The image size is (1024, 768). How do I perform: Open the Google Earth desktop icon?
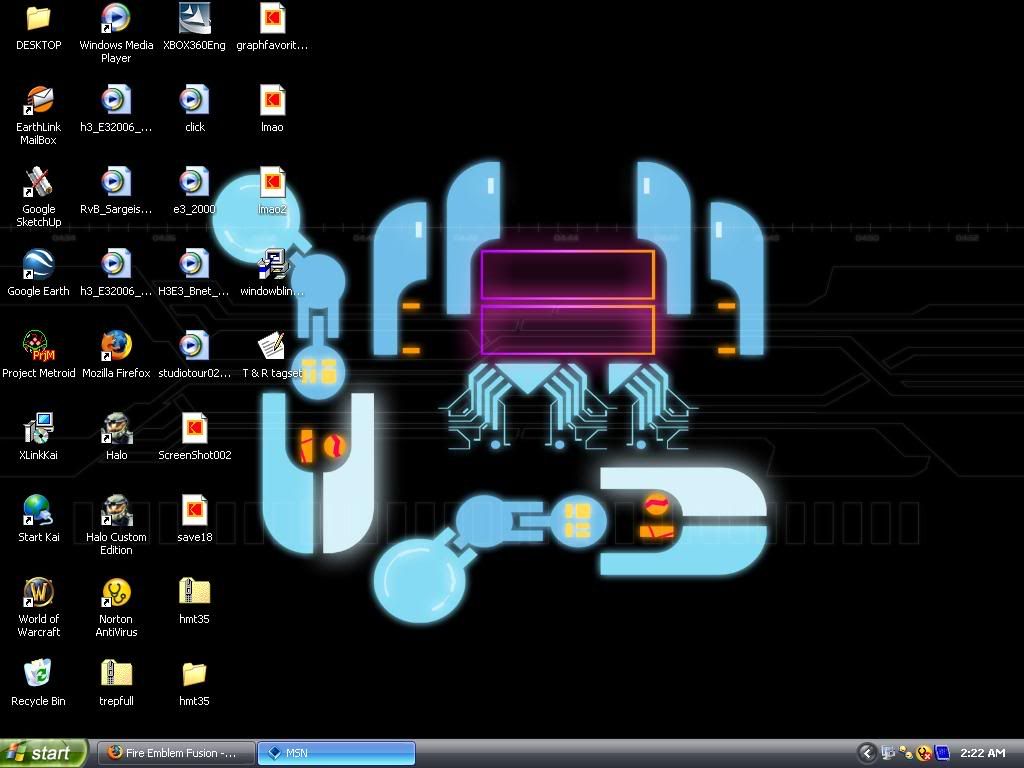pyautogui.click(x=38, y=265)
